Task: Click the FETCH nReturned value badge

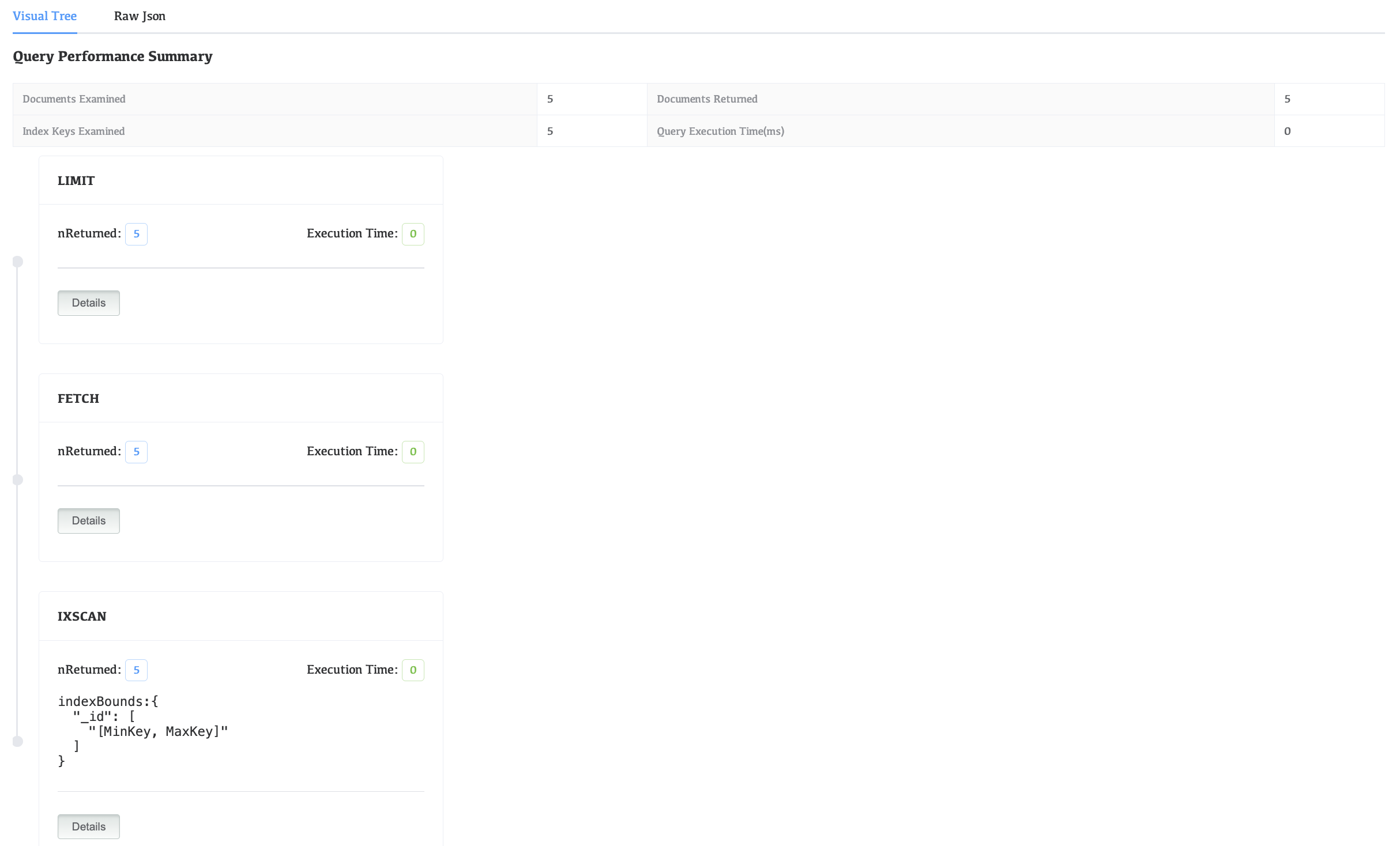Action: point(136,452)
